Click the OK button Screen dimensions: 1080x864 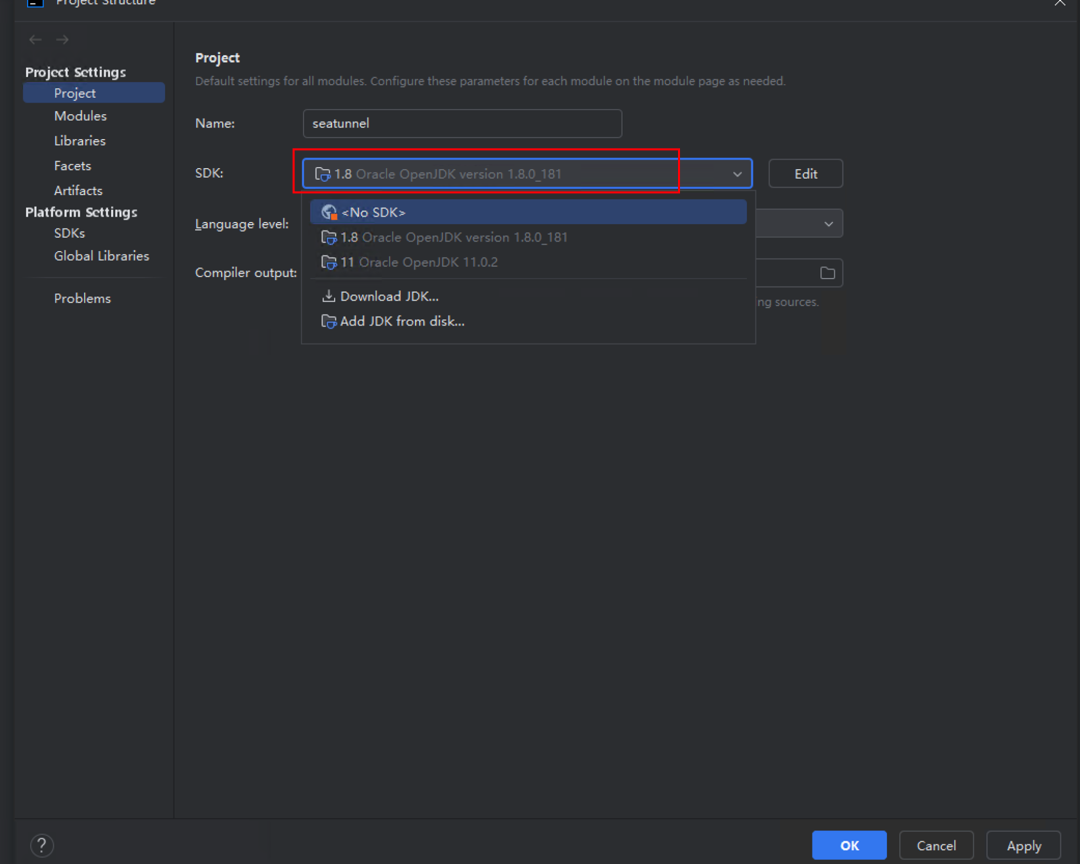pyautogui.click(x=849, y=845)
